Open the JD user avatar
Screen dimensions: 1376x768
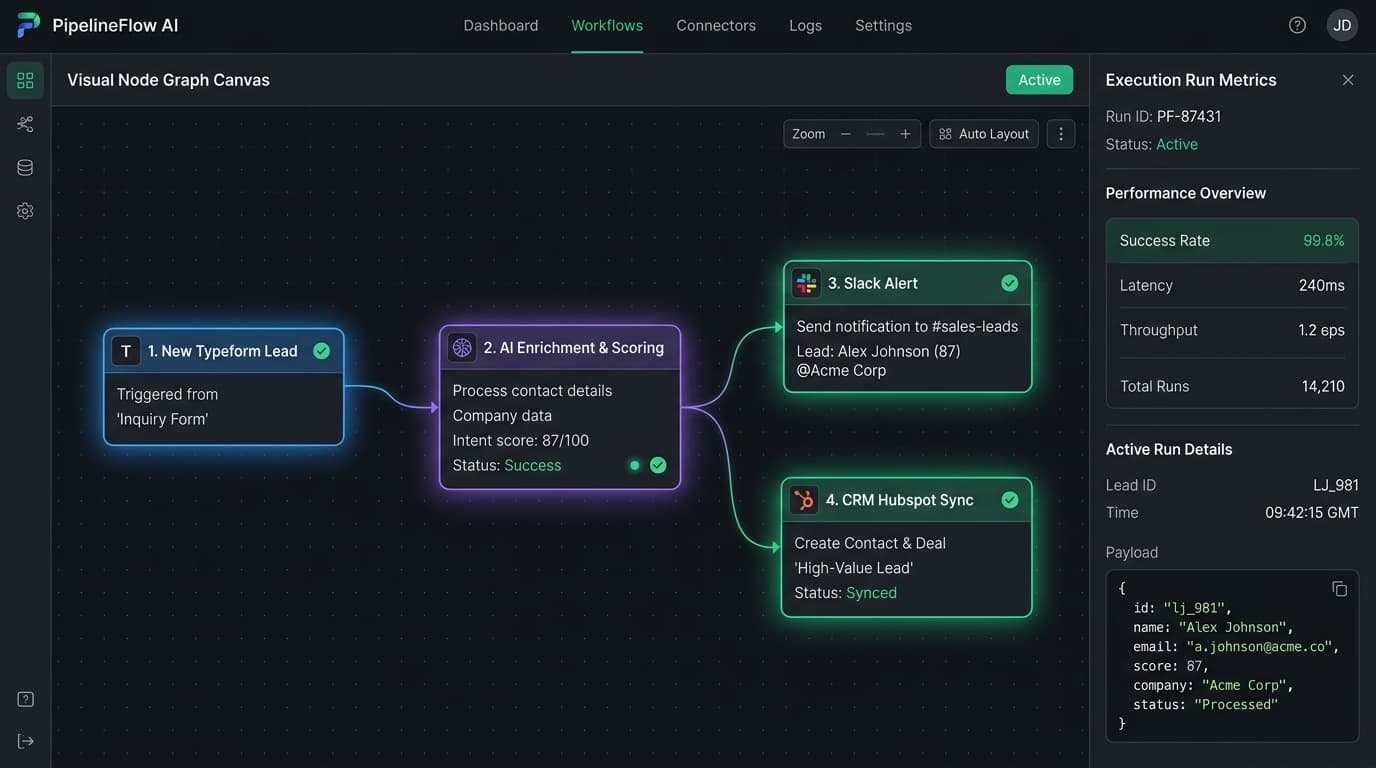click(1342, 25)
